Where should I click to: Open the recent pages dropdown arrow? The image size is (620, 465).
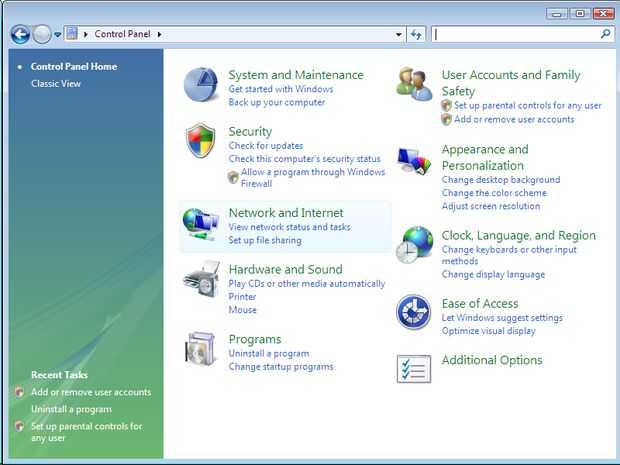tap(58, 35)
